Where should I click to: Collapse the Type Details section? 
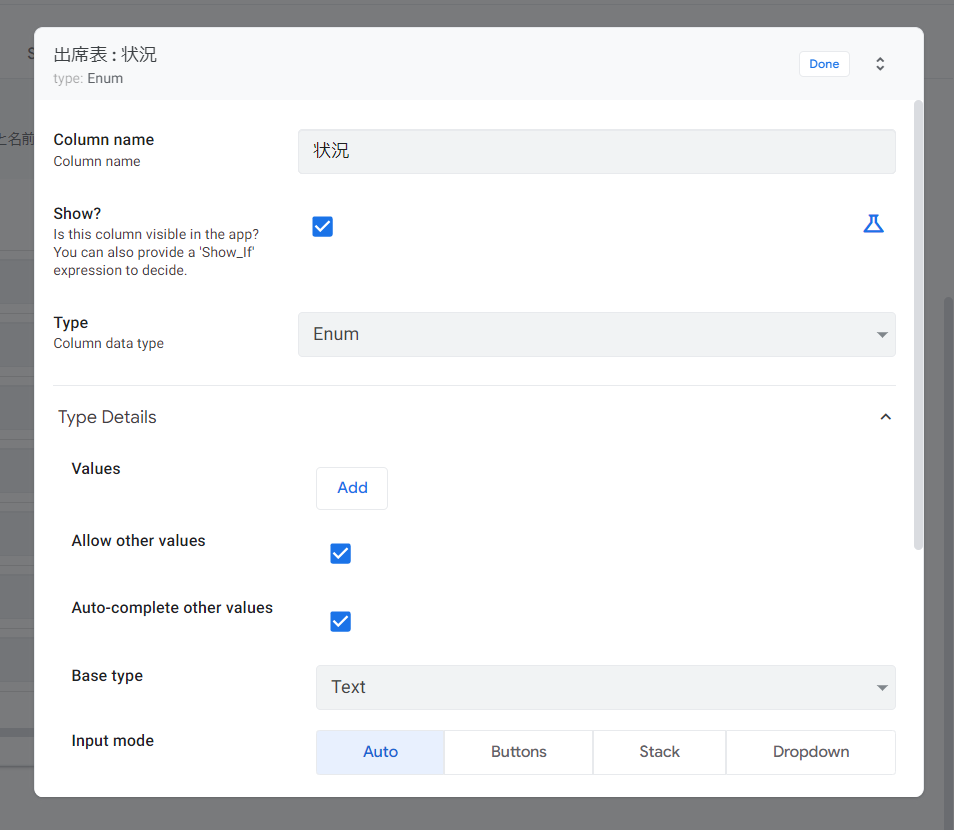click(x=885, y=417)
